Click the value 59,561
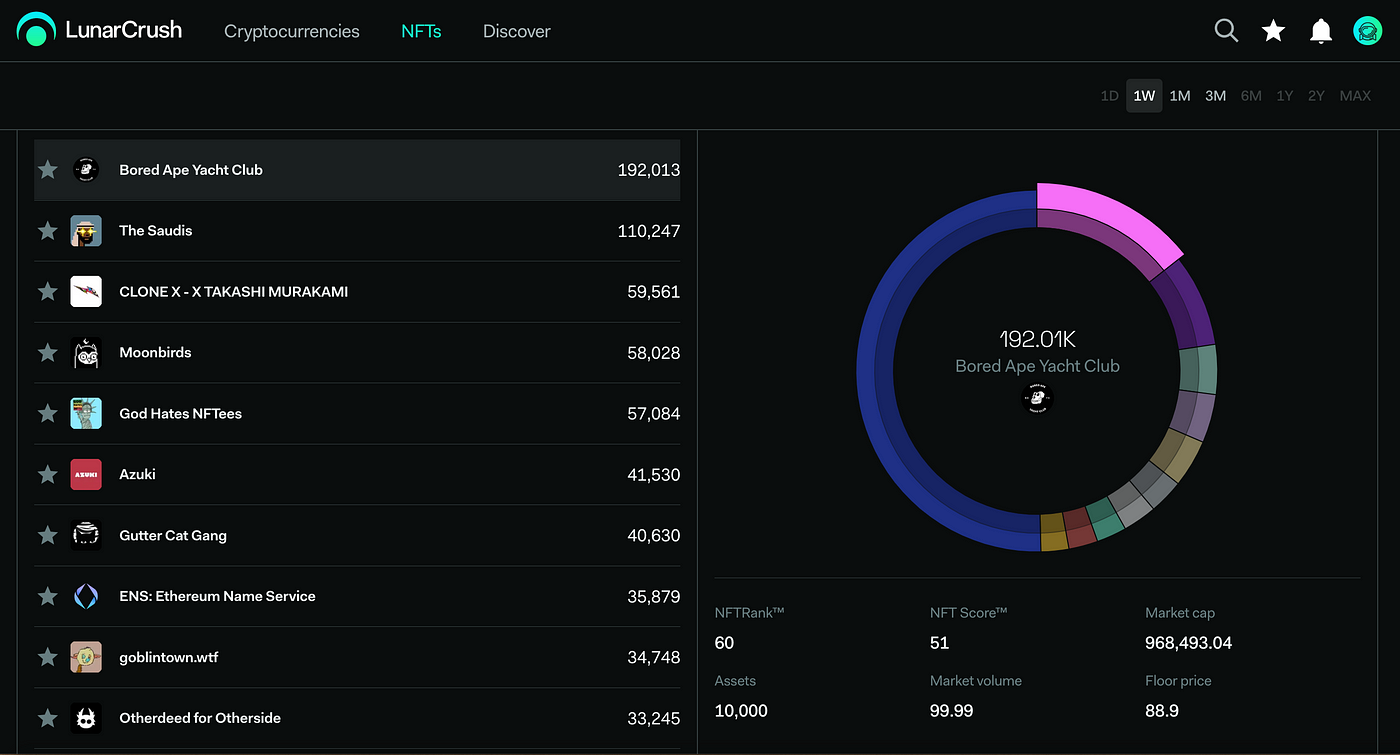Image resolution: width=1400 pixels, height=755 pixels. [654, 292]
